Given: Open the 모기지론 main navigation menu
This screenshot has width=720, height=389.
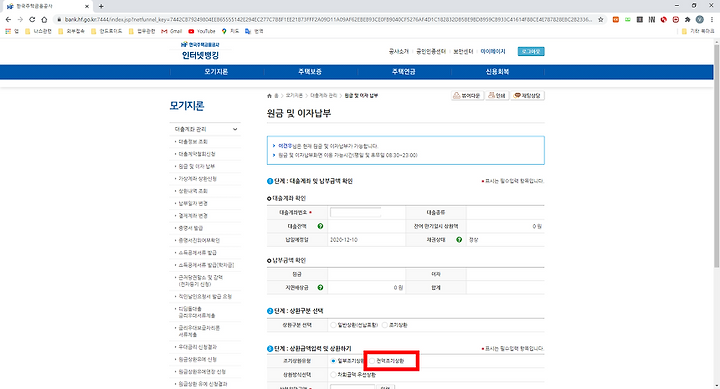Looking at the screenshot, I should pyautogui.click(x=216, y=72).
